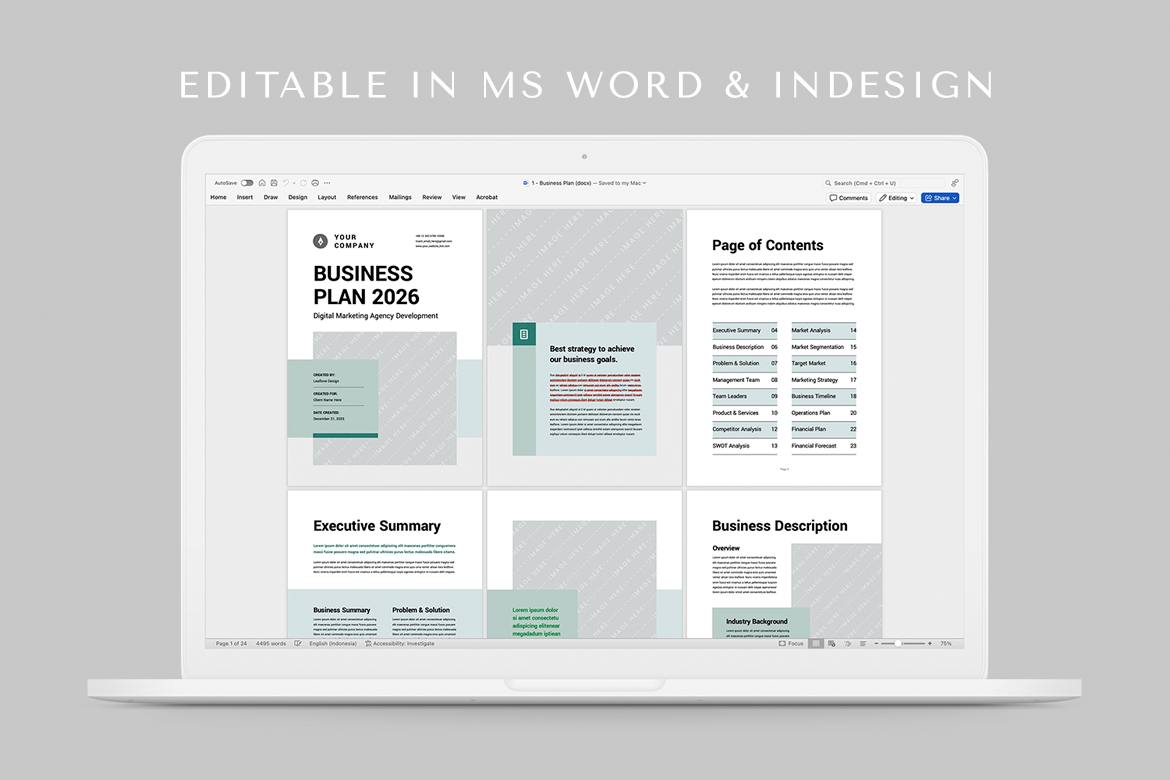Image resolution: width=1170 pixels, height=780 pixels.
Task: Click the Undo arrow icon
Action: point(285,183)
